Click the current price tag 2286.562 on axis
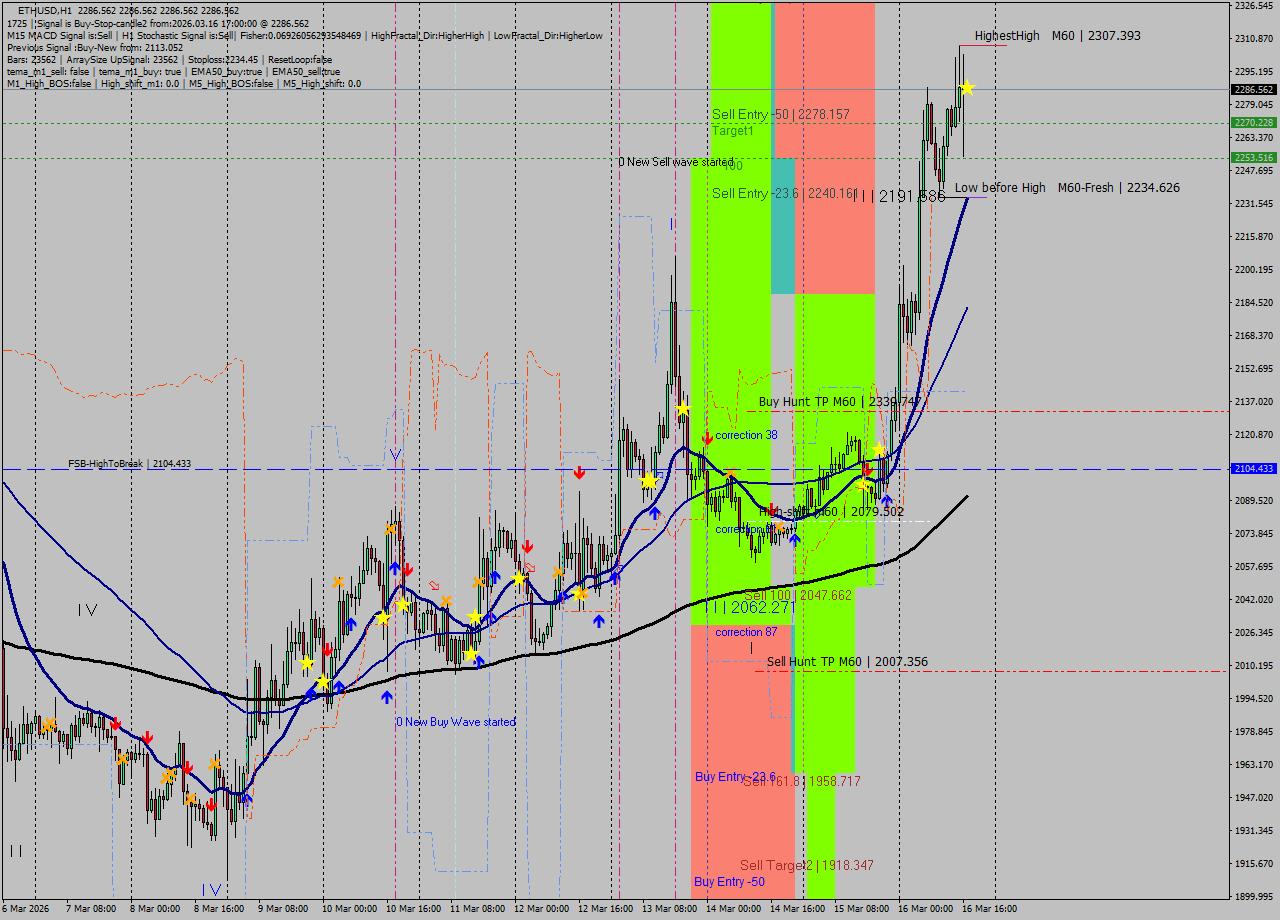The height and width of the screenshot is (920, 1280). 1252,89
